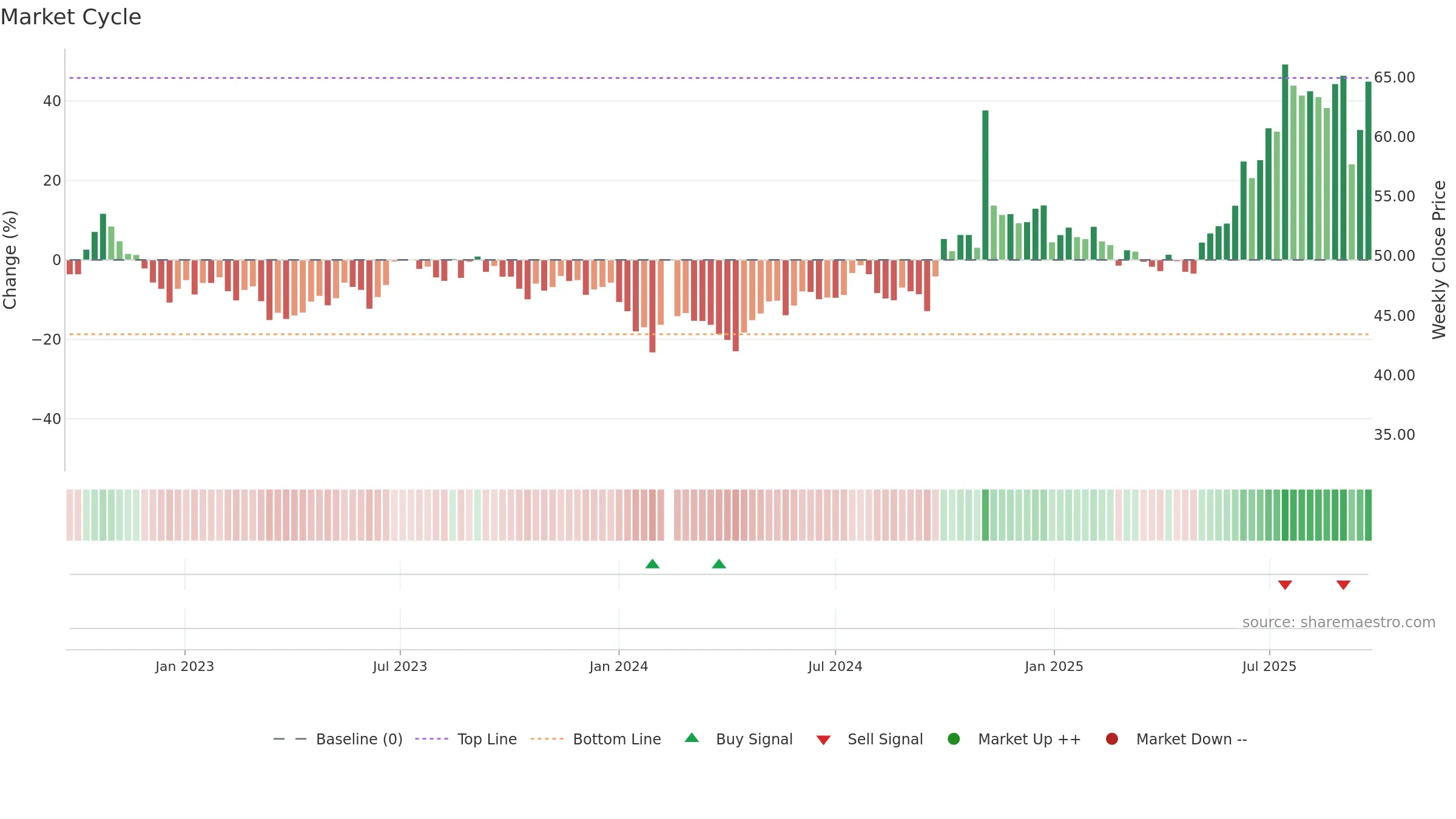Image resolution: width=1456 pixels, height=819 pixels.
Task: Click the Market Down -- legend circle
Action: point(1112,739)
